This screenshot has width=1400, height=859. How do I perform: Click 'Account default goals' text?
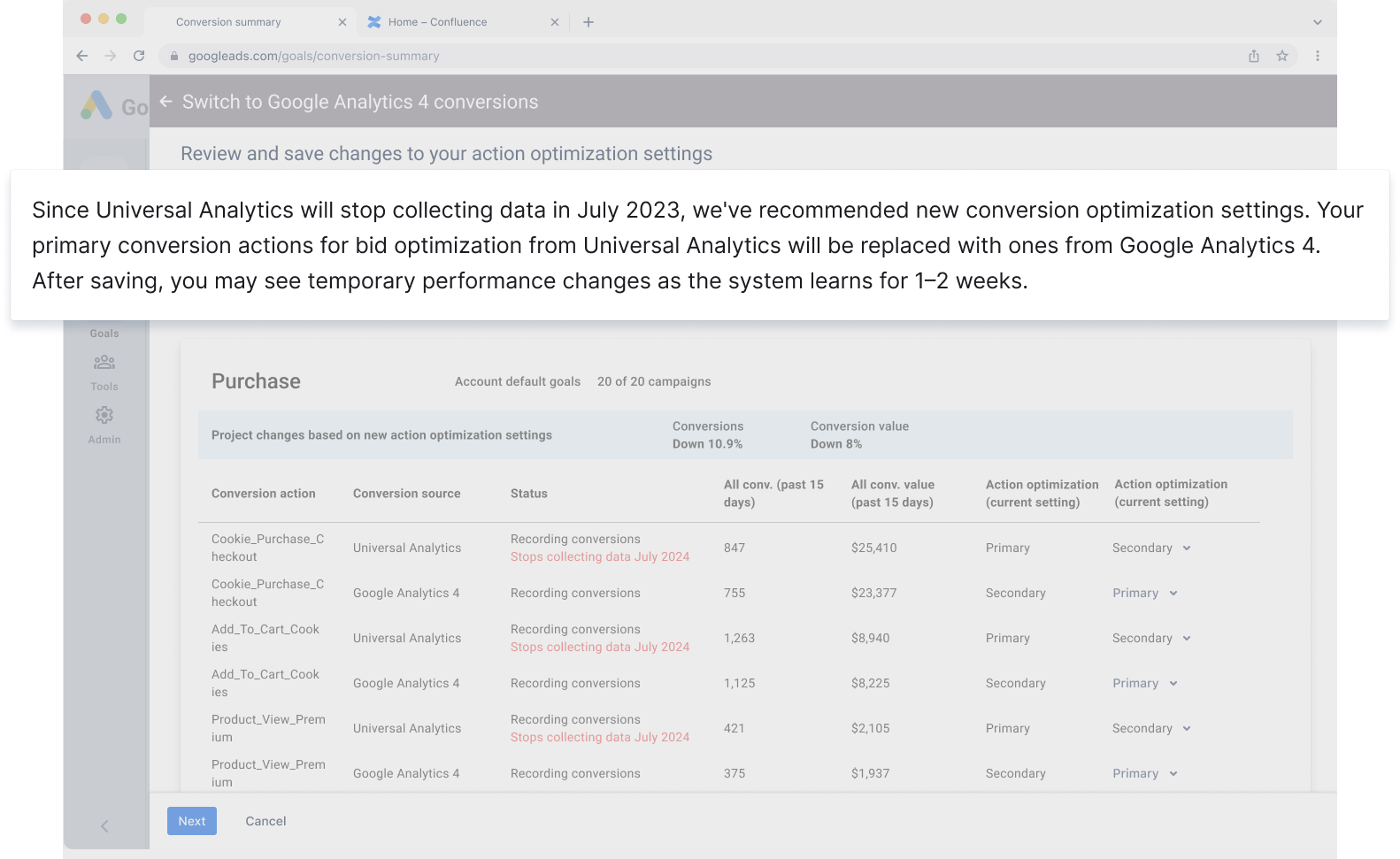pyautogui.click(x=518, y=381)
